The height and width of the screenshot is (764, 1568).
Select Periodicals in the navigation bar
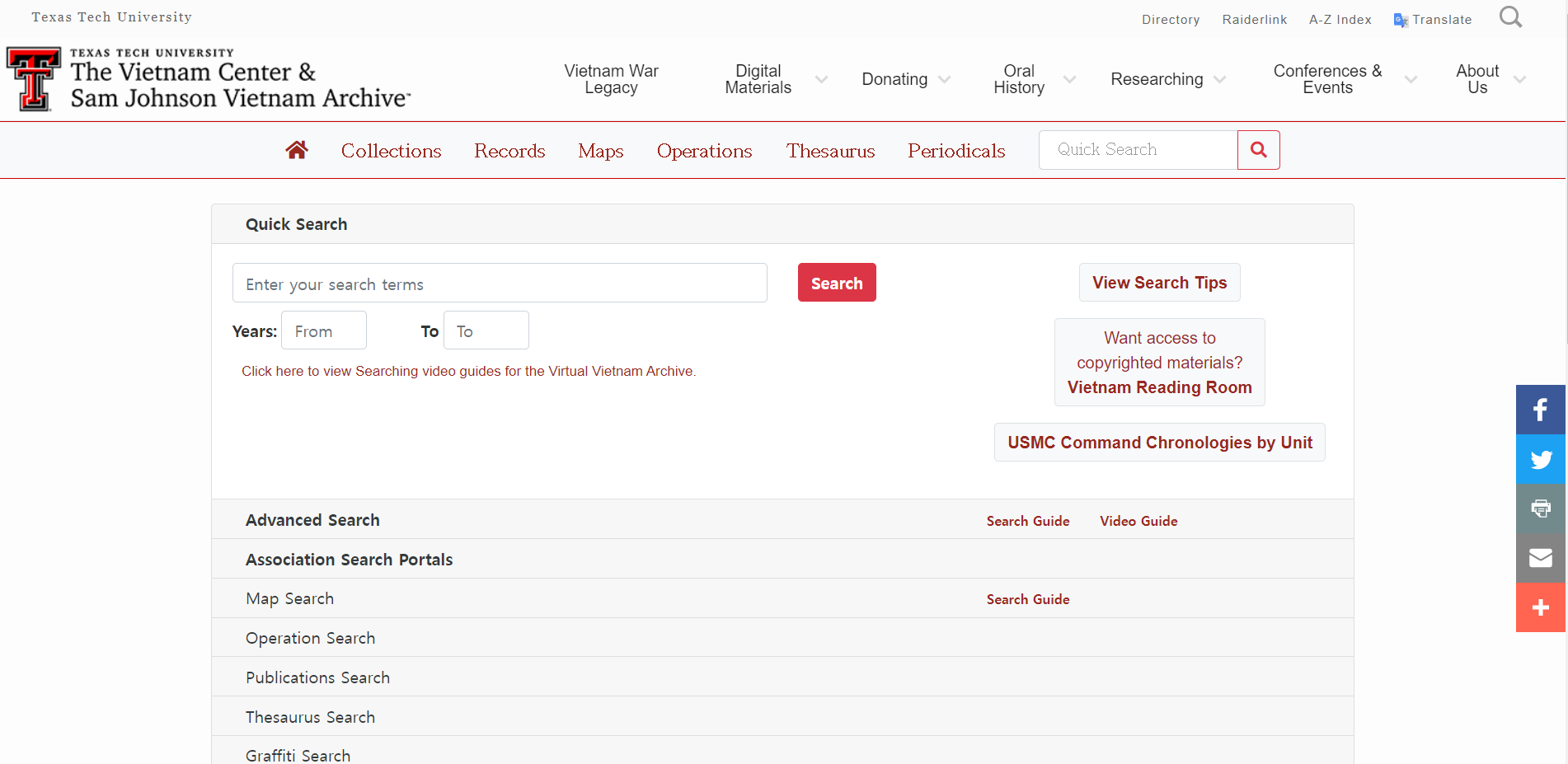tap(956, 151)
